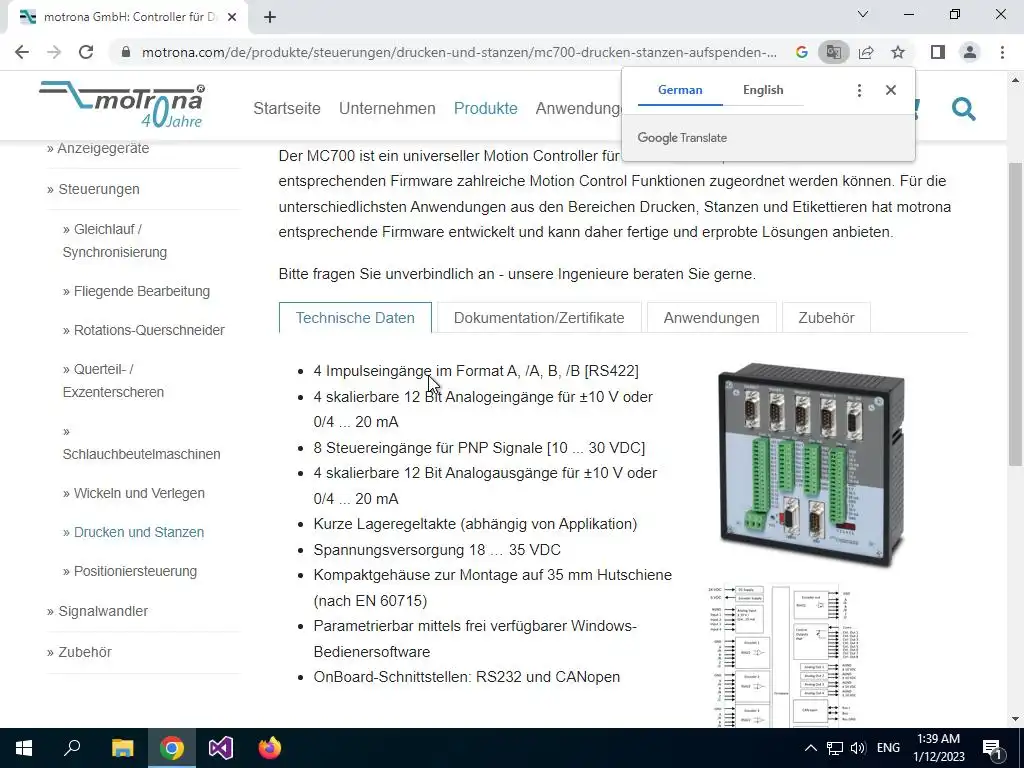The height and width of the screenshot is (768, 1024).
Task: Open the tab search chevron
Action: (x=863, y=14)
